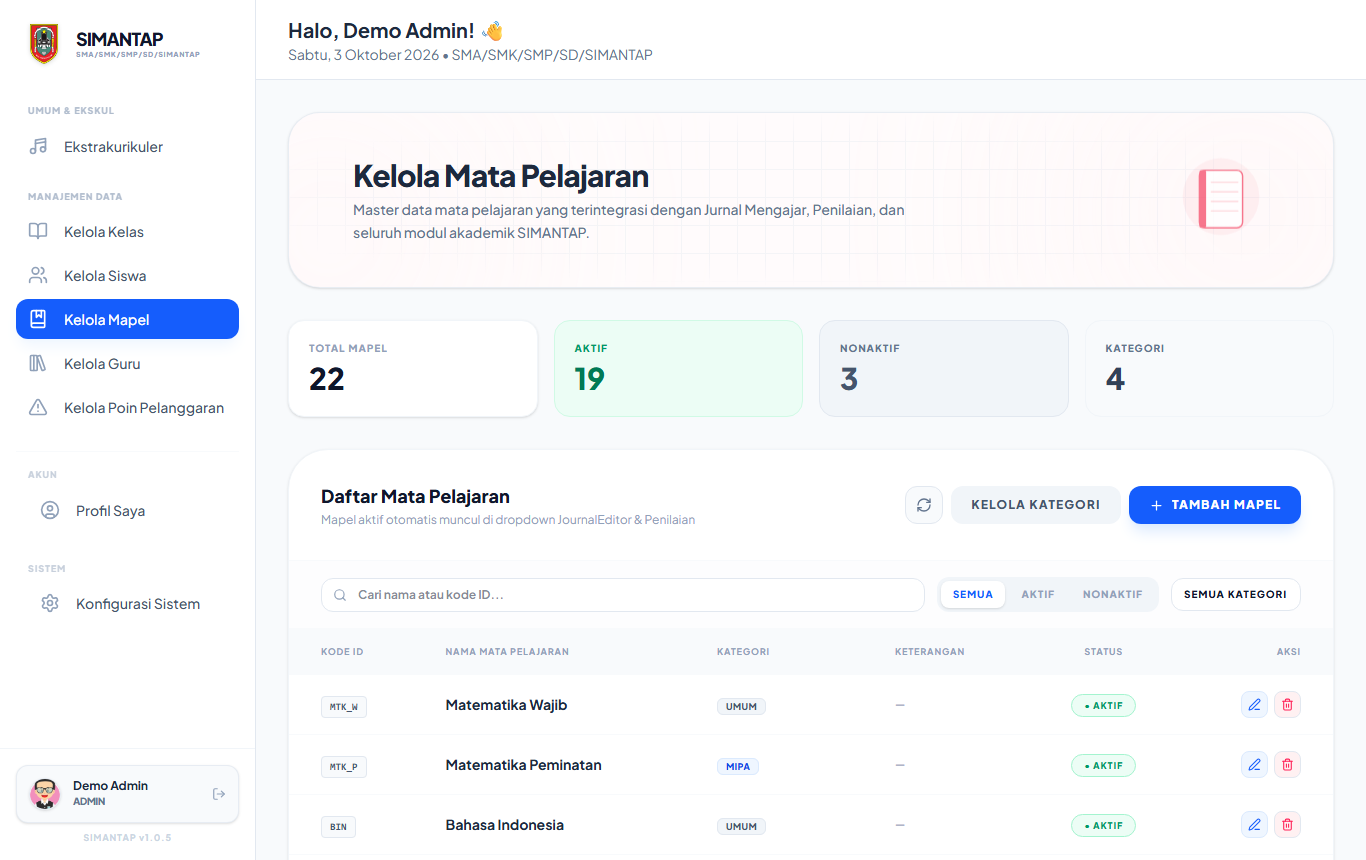Viewport: 1366px width, 860px height.
Task: Edit the Matematika Wajib row
Action: click(1254, 705)
